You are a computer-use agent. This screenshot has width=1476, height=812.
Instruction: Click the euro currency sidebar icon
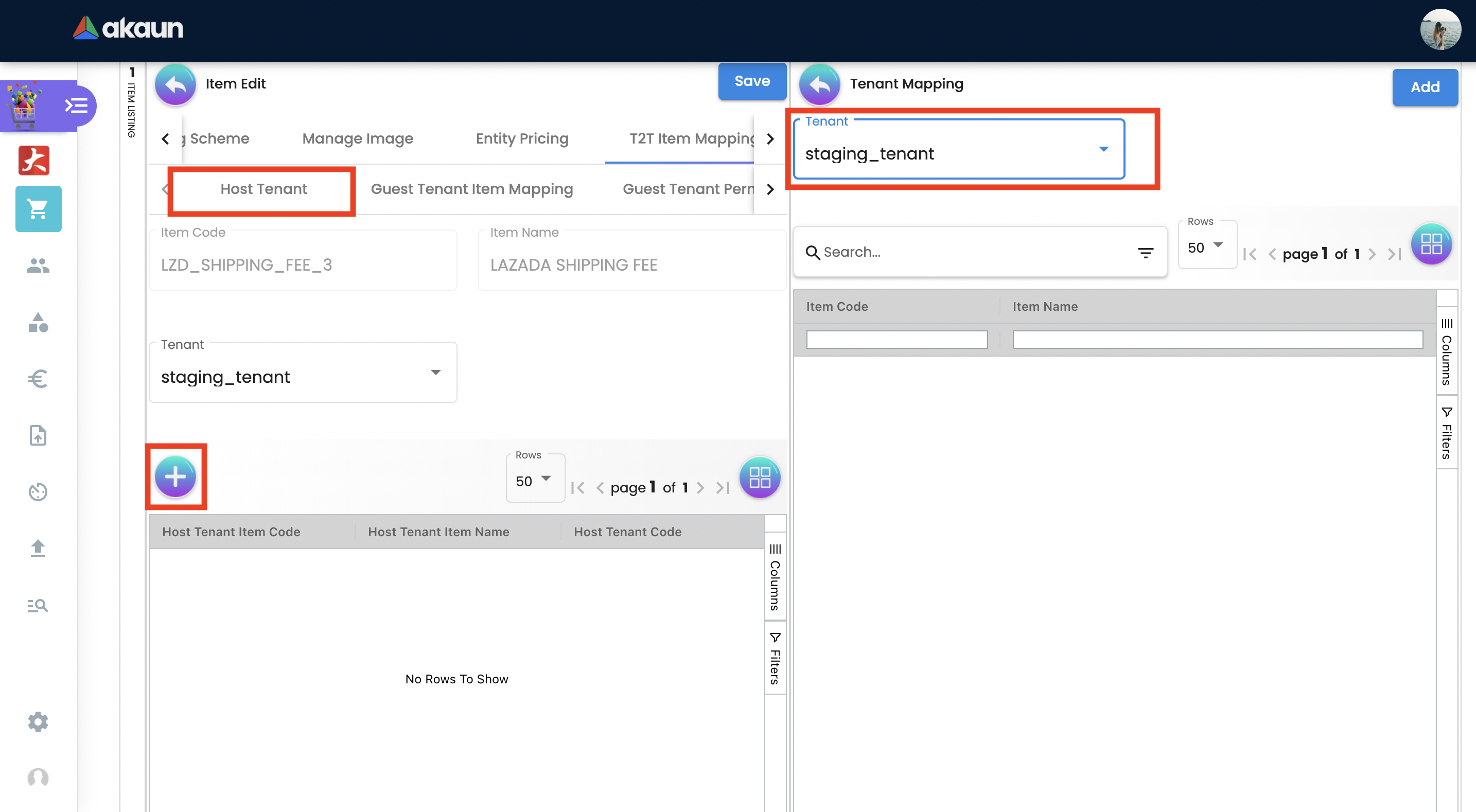pyautogui.click(x=38, y=378)
